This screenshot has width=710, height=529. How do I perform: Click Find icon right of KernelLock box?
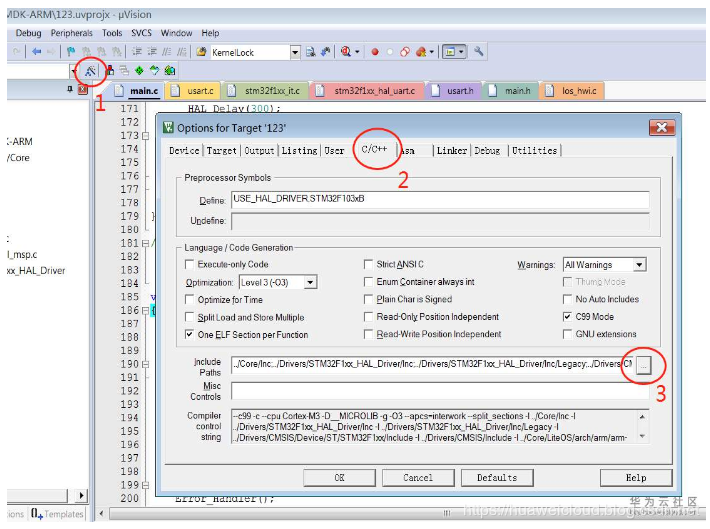click(311, 52)
